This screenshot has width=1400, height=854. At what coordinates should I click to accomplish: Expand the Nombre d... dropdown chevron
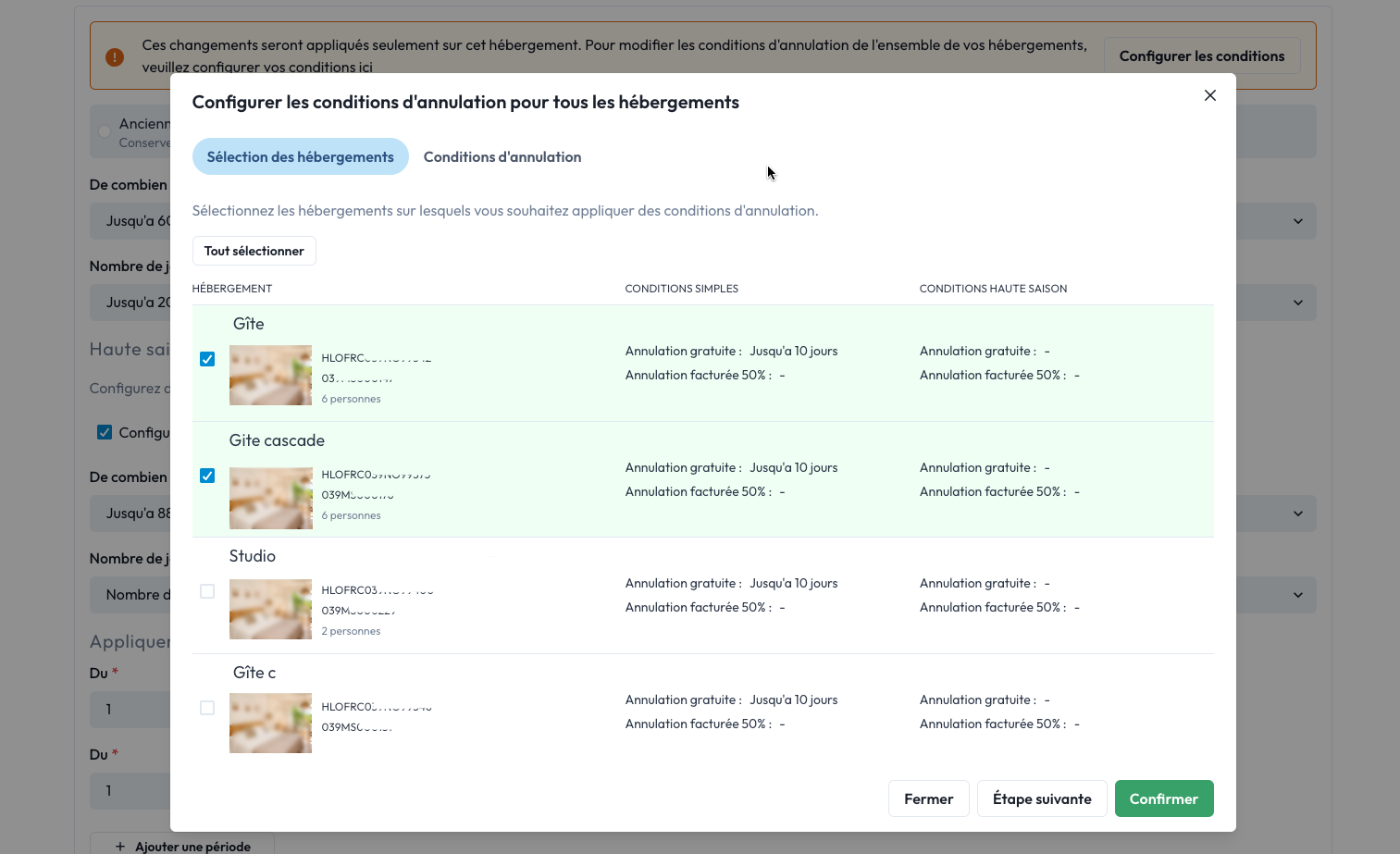pyautogui.click(x=1298, y=595)
